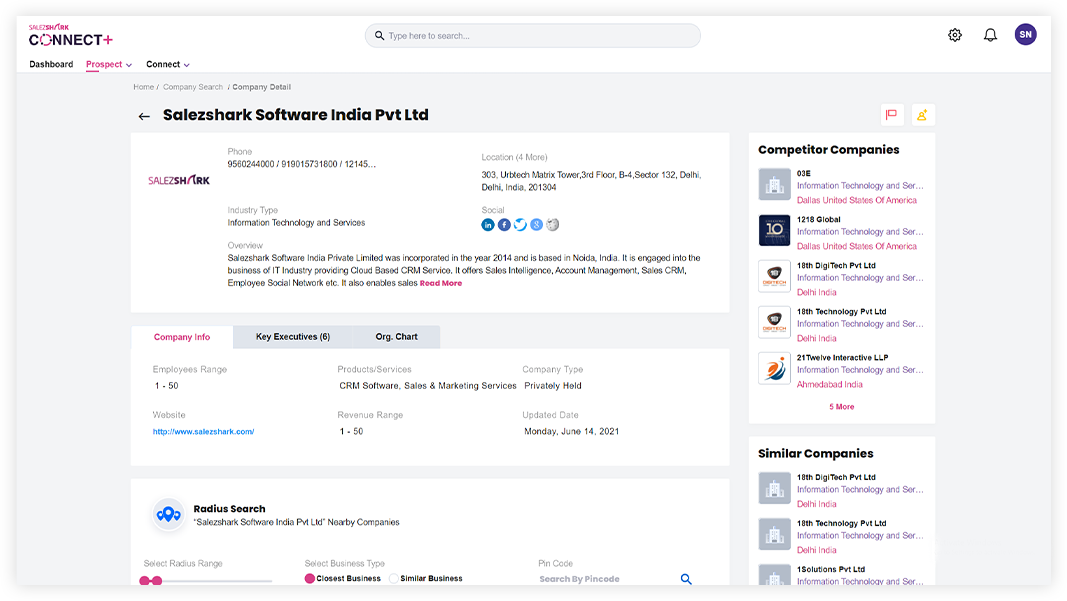Click the 18th Technology competitor logo
Screen dimensions: 1067x601
click(x=774, y=323)
